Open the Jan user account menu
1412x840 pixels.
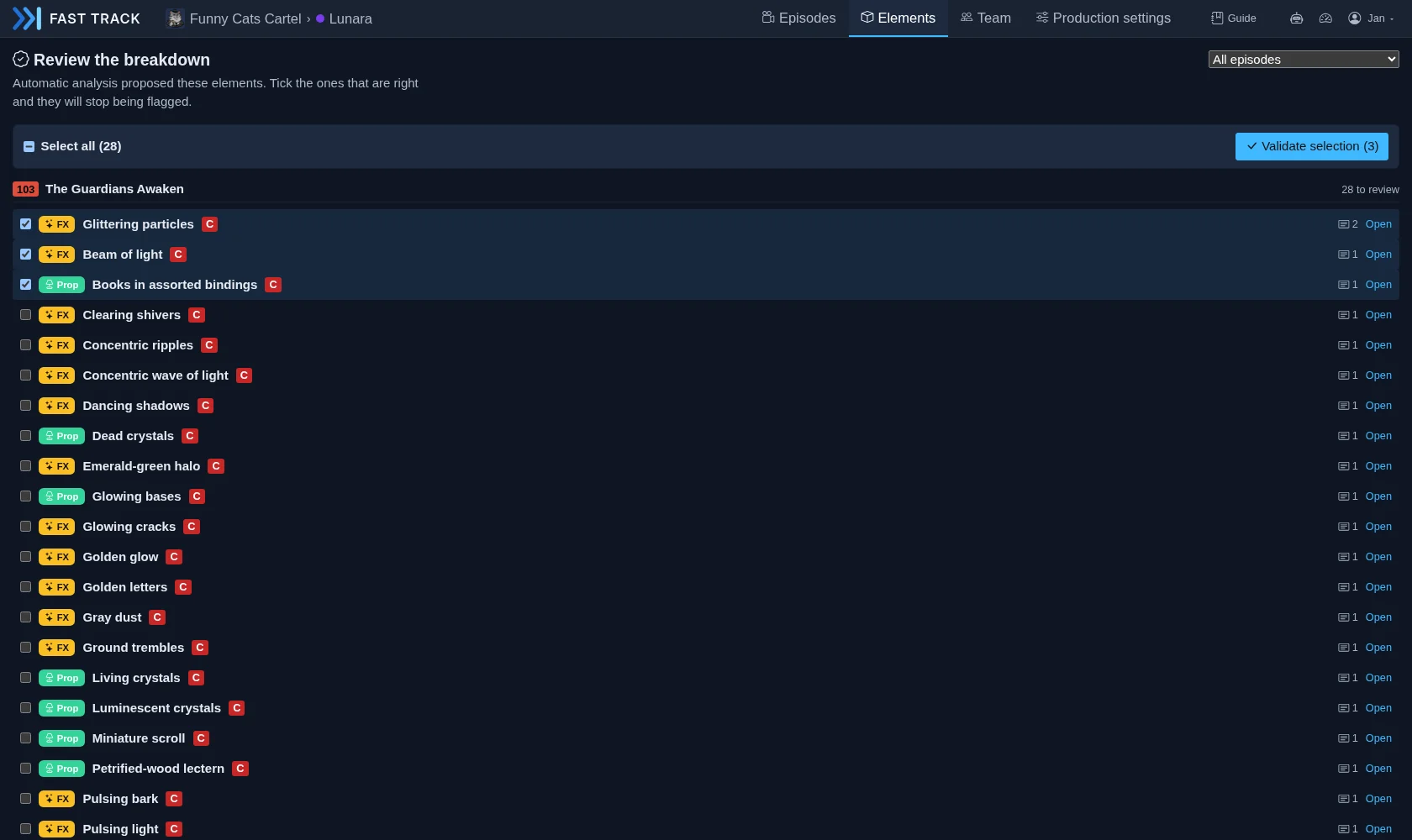point(1371,18)
